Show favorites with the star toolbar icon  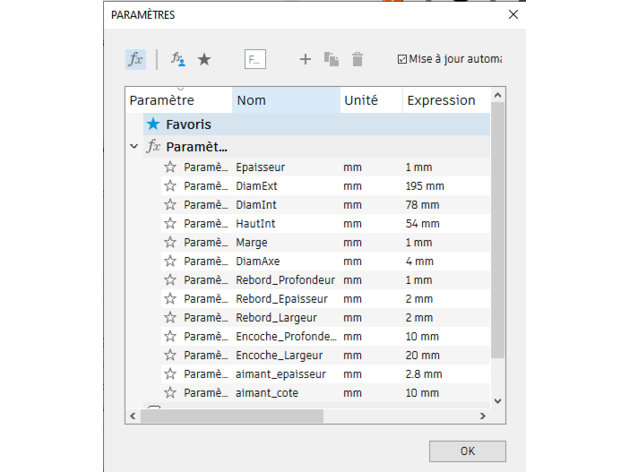204,59
